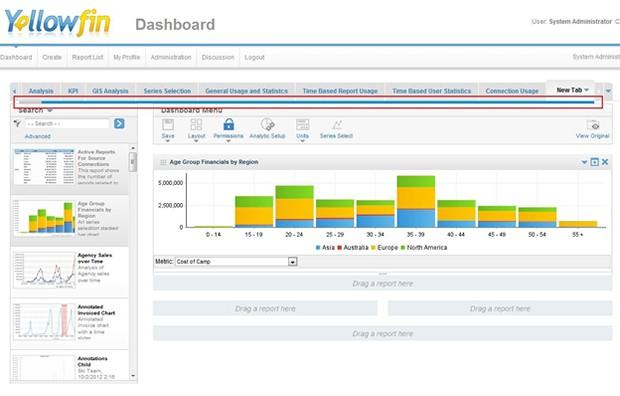
Task: Click the '15 - 19' axis label
Action: point(253,235)
